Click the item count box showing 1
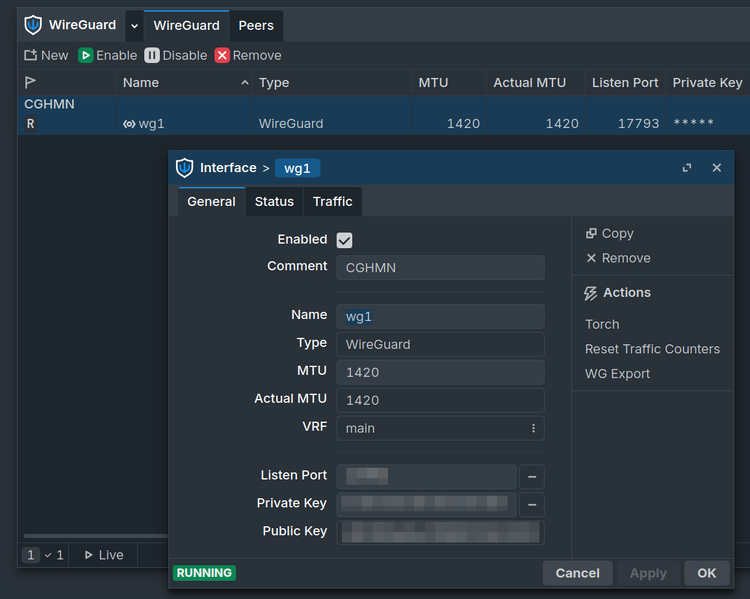This screenshot has height=599, width=750. (x=31, y=555)
